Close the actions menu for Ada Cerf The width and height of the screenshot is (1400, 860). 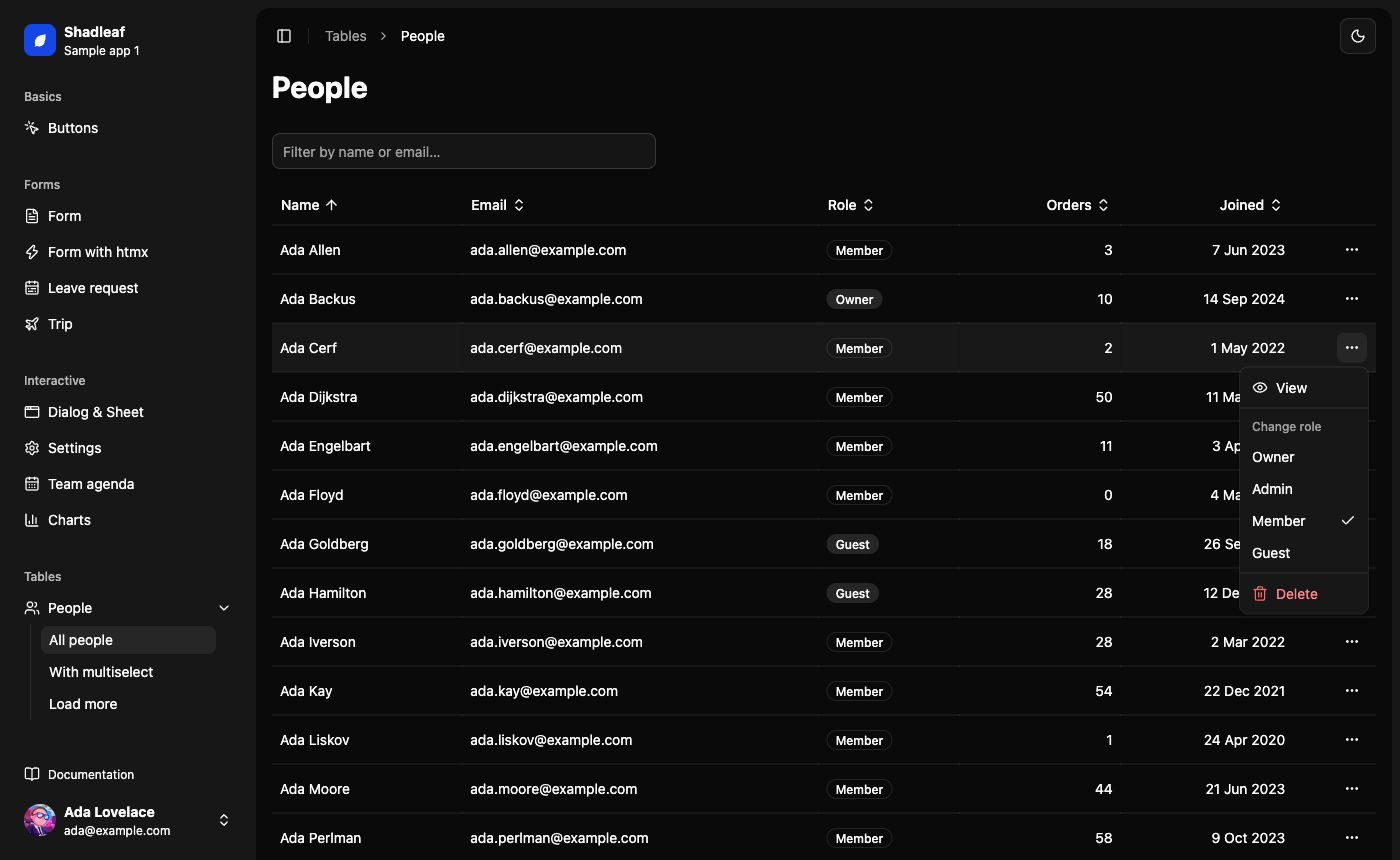tap(1352, 348)
